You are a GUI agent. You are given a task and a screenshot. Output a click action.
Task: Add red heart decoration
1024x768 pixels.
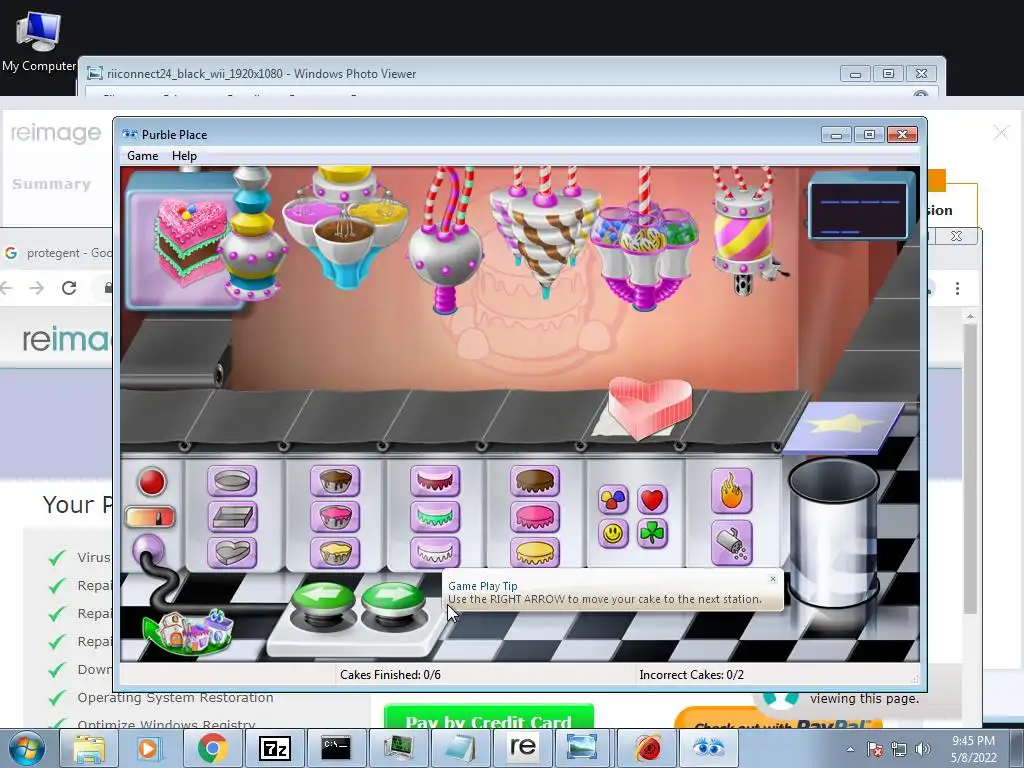tap(652, 500)
